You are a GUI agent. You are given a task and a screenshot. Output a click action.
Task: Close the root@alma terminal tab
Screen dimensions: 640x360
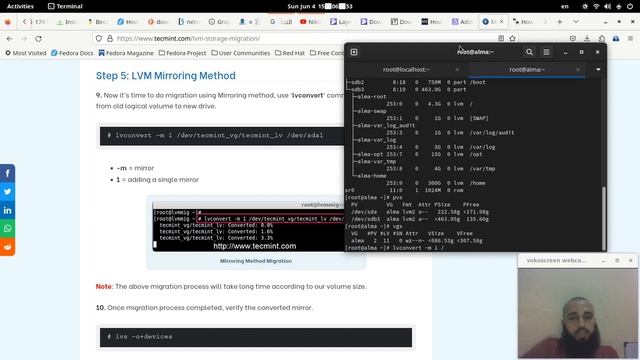578,70
